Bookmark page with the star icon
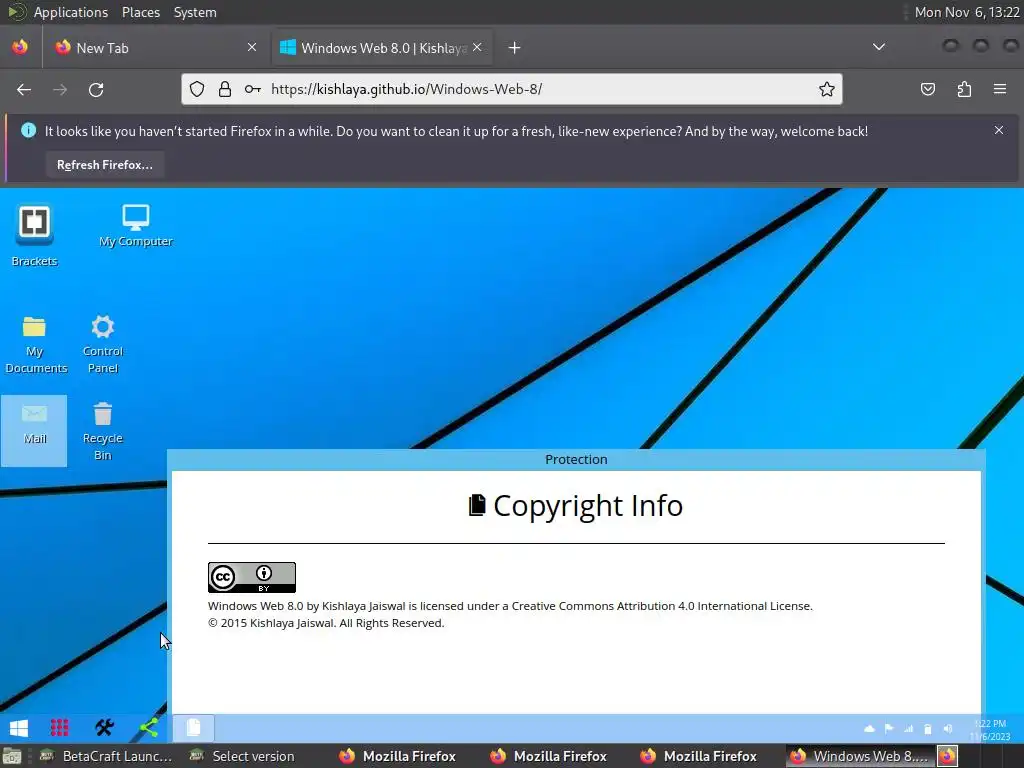This screenshot has height=768, width=1024. click(x=827, y=89)
